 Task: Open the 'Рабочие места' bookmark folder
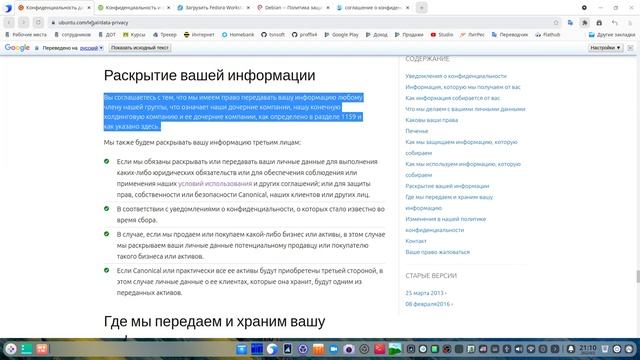[26, 35]
